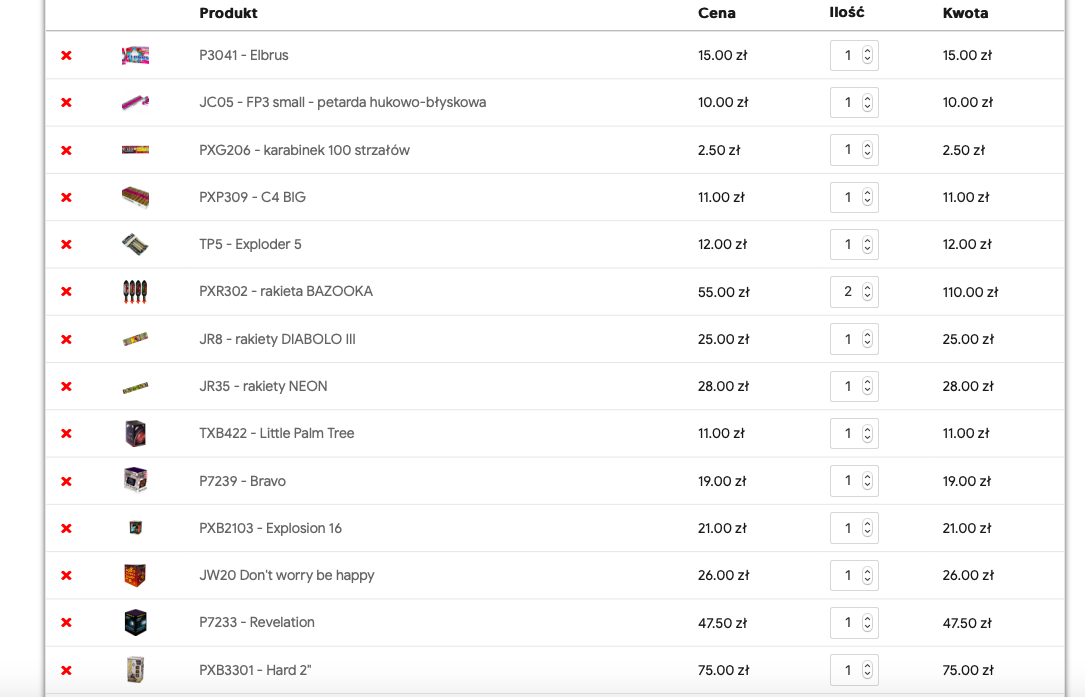Delete PXB3301 - Hard 2" row
Screen dimensions: 1085x697
pos(66,670)
